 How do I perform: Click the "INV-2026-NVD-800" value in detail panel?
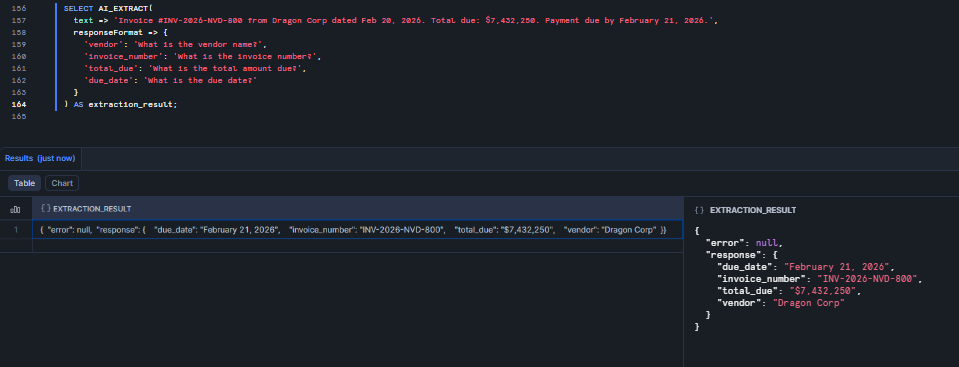tap(868, 279)
